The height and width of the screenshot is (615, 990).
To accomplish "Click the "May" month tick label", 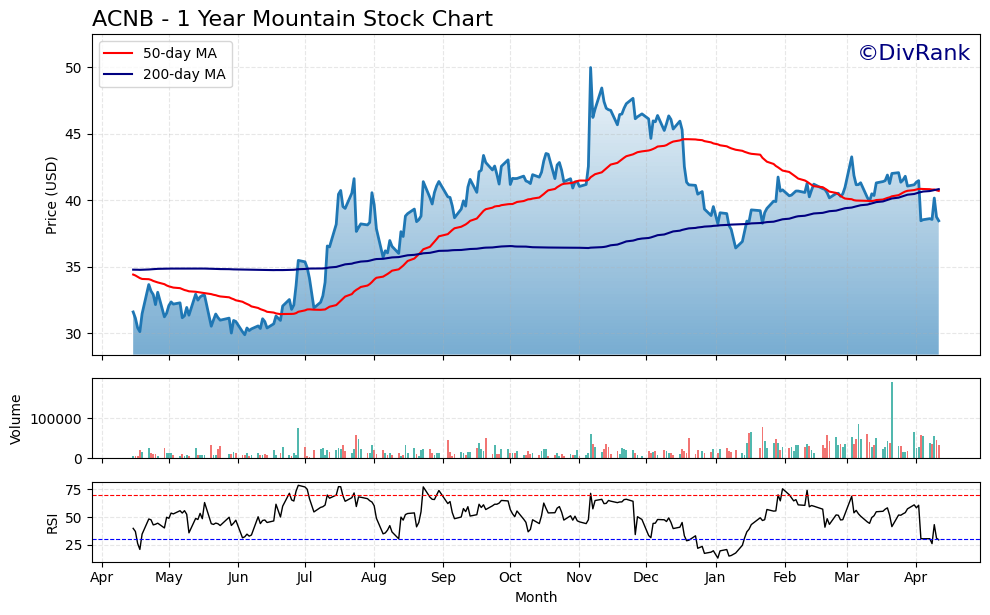I will [x=169, y=577].
